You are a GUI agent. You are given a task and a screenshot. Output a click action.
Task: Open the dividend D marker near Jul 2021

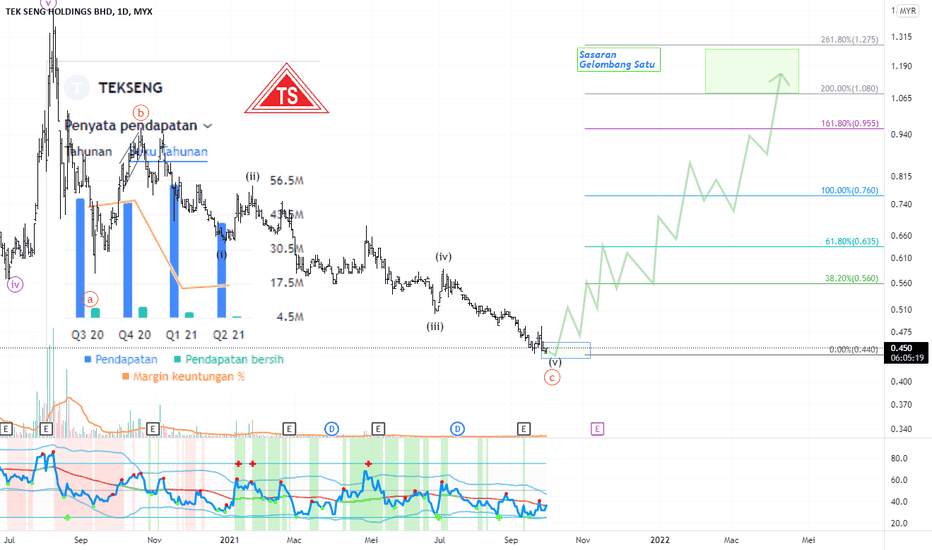click(457, 429)
